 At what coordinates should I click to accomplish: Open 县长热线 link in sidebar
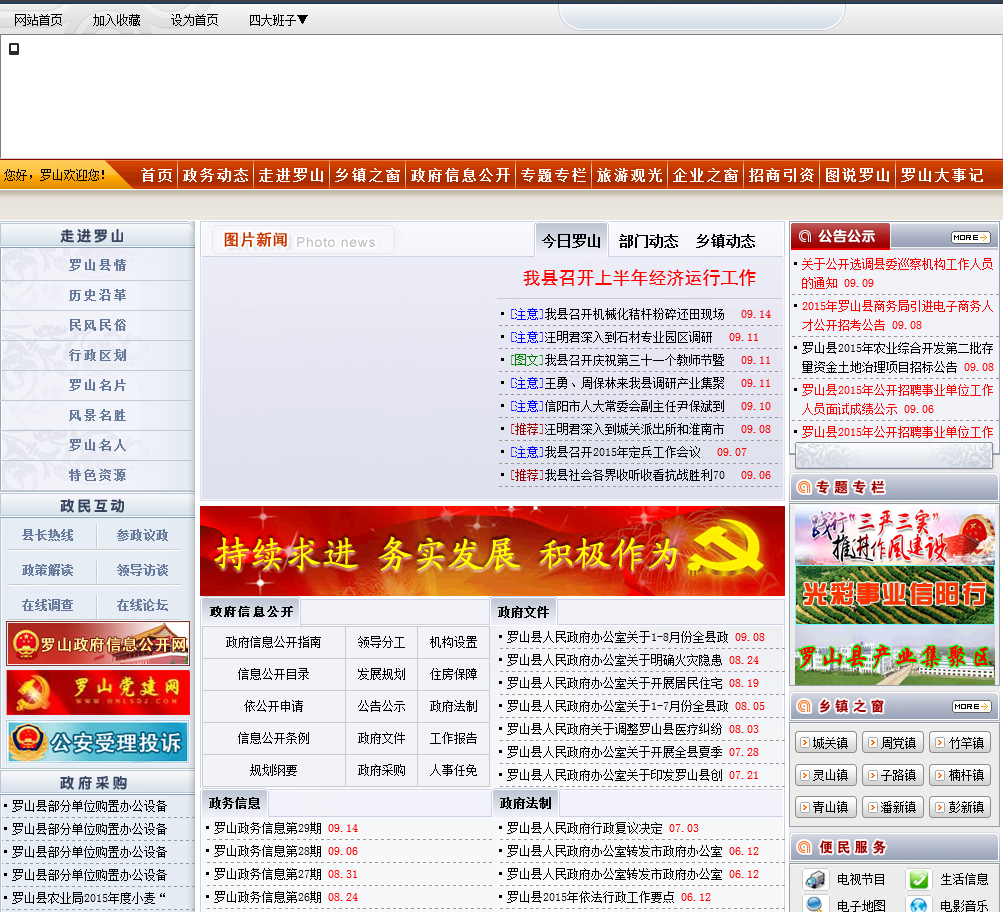(48, 536)
